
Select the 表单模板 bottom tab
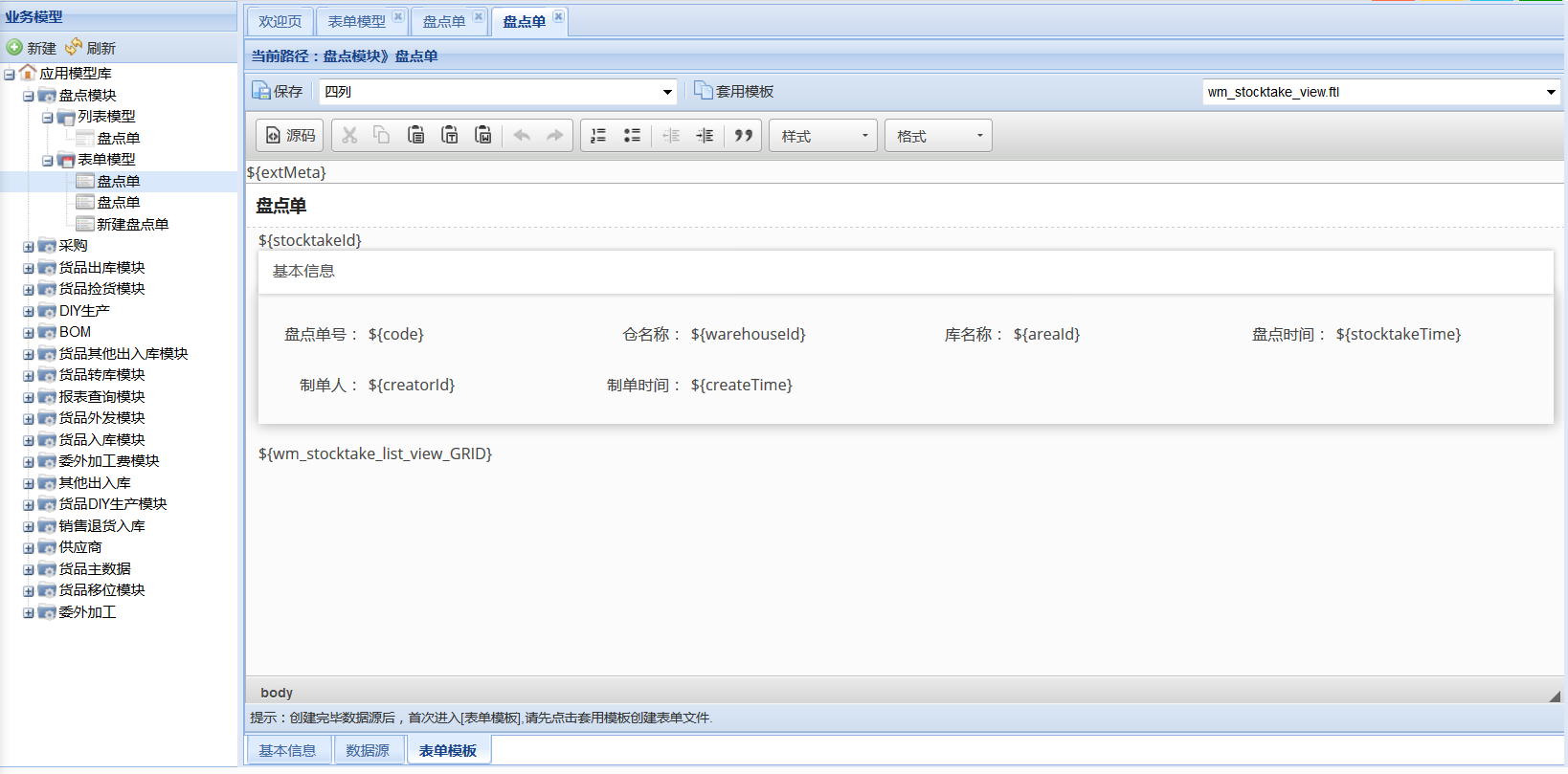click(x=448, y=750)
